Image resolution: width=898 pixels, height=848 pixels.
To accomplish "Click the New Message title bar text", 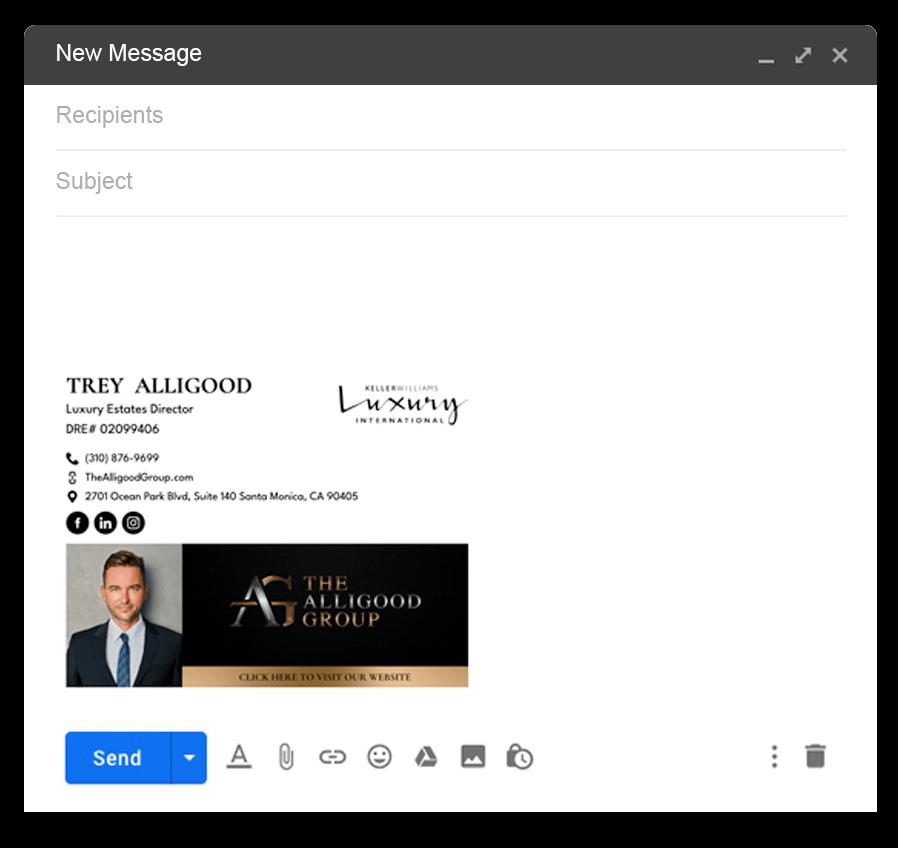I will coord(128,53).
